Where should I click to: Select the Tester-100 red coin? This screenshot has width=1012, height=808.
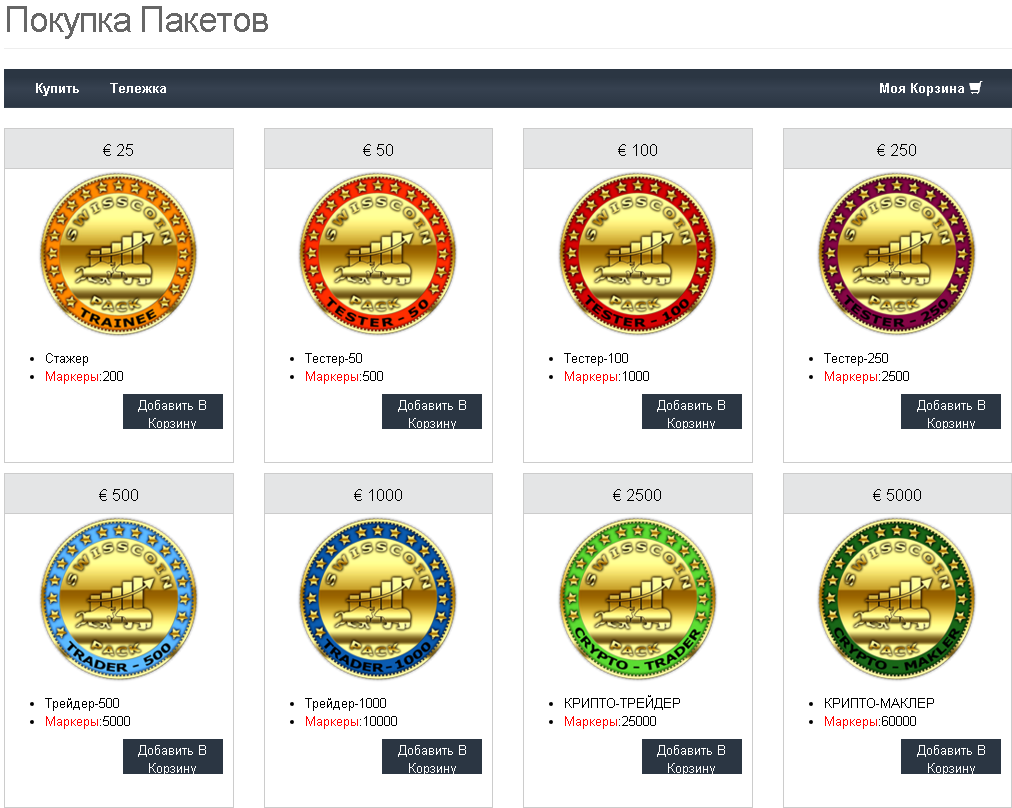point(638,254)
